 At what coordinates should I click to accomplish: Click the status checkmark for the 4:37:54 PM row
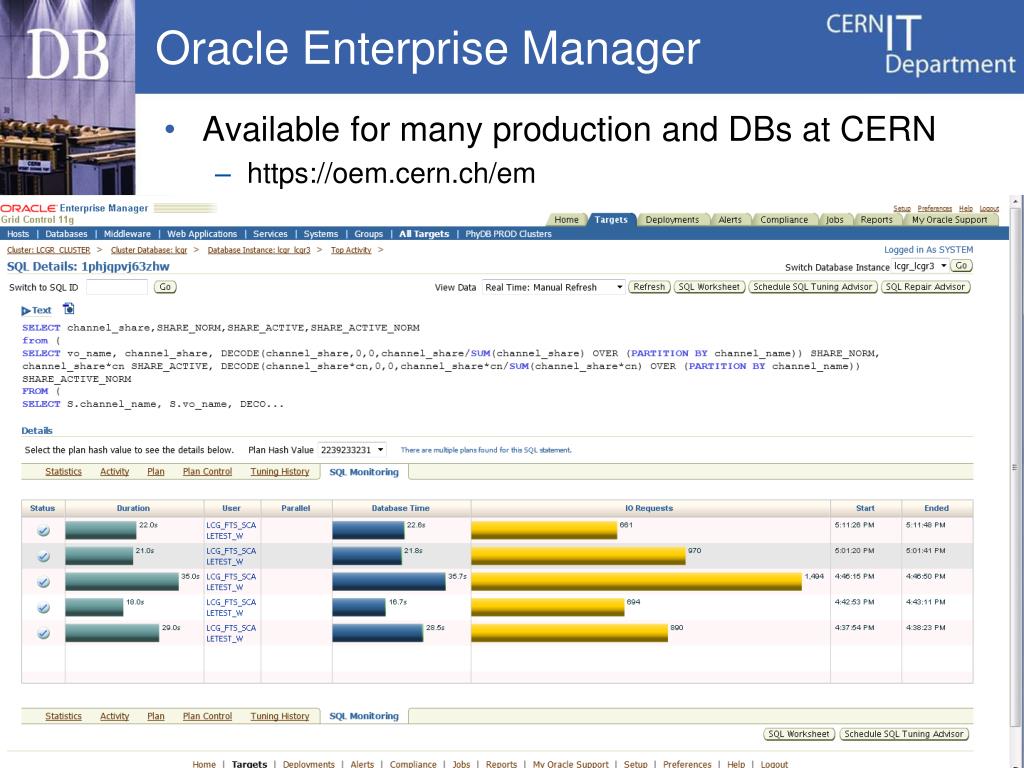(43, 633)
